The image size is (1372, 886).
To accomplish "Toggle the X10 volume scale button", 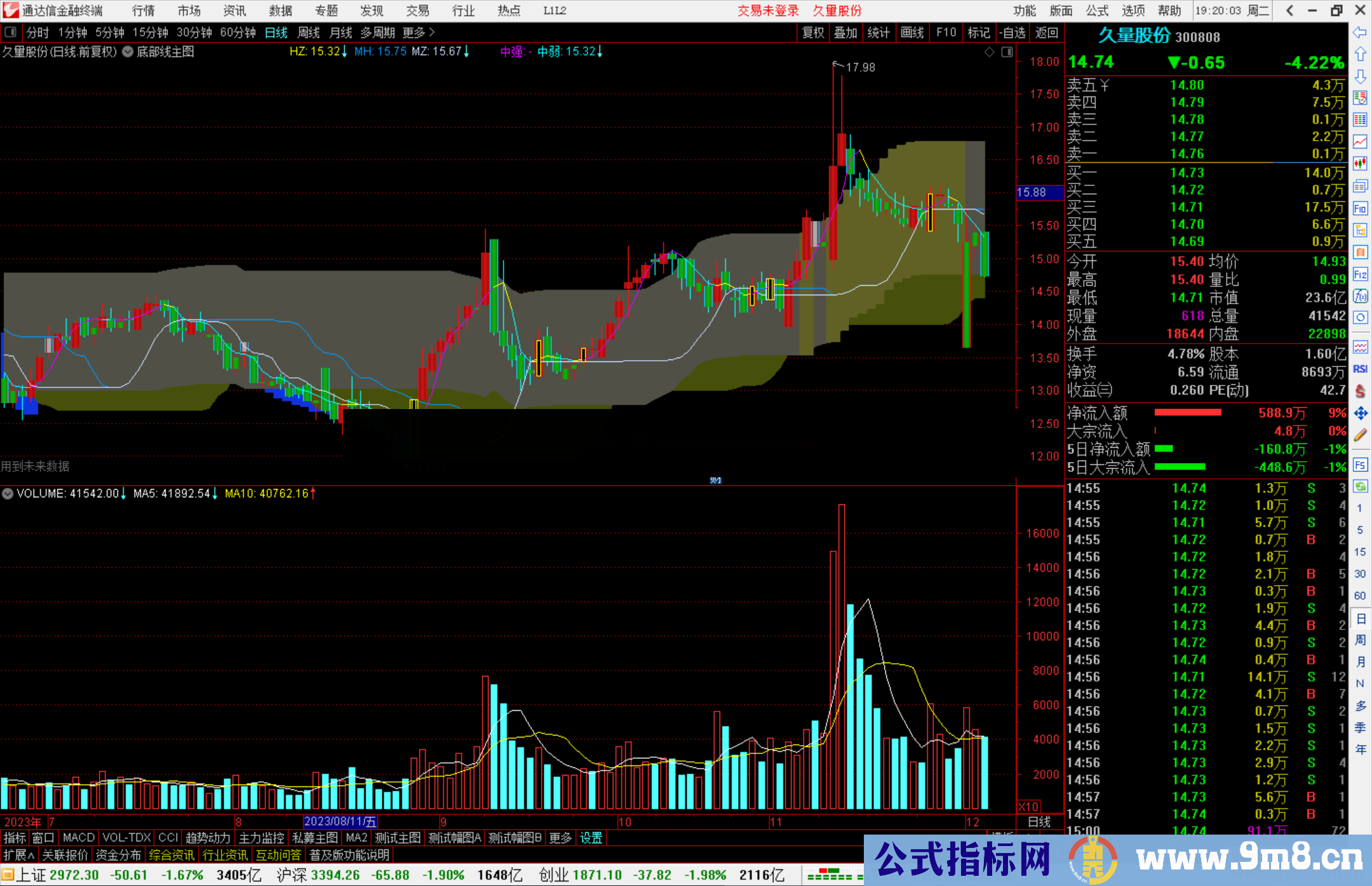I will click(x=1028, y=806).
